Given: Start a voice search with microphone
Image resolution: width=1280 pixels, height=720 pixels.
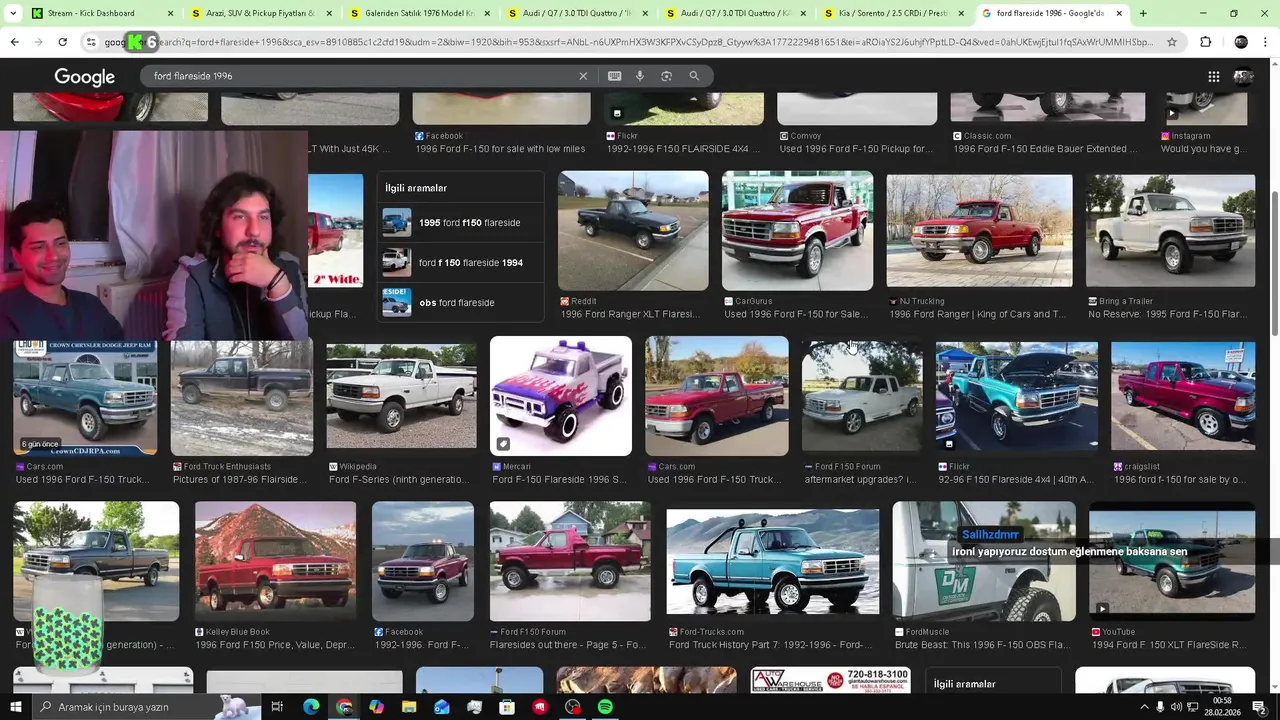Looking at the screenshot, I should 640,76.
